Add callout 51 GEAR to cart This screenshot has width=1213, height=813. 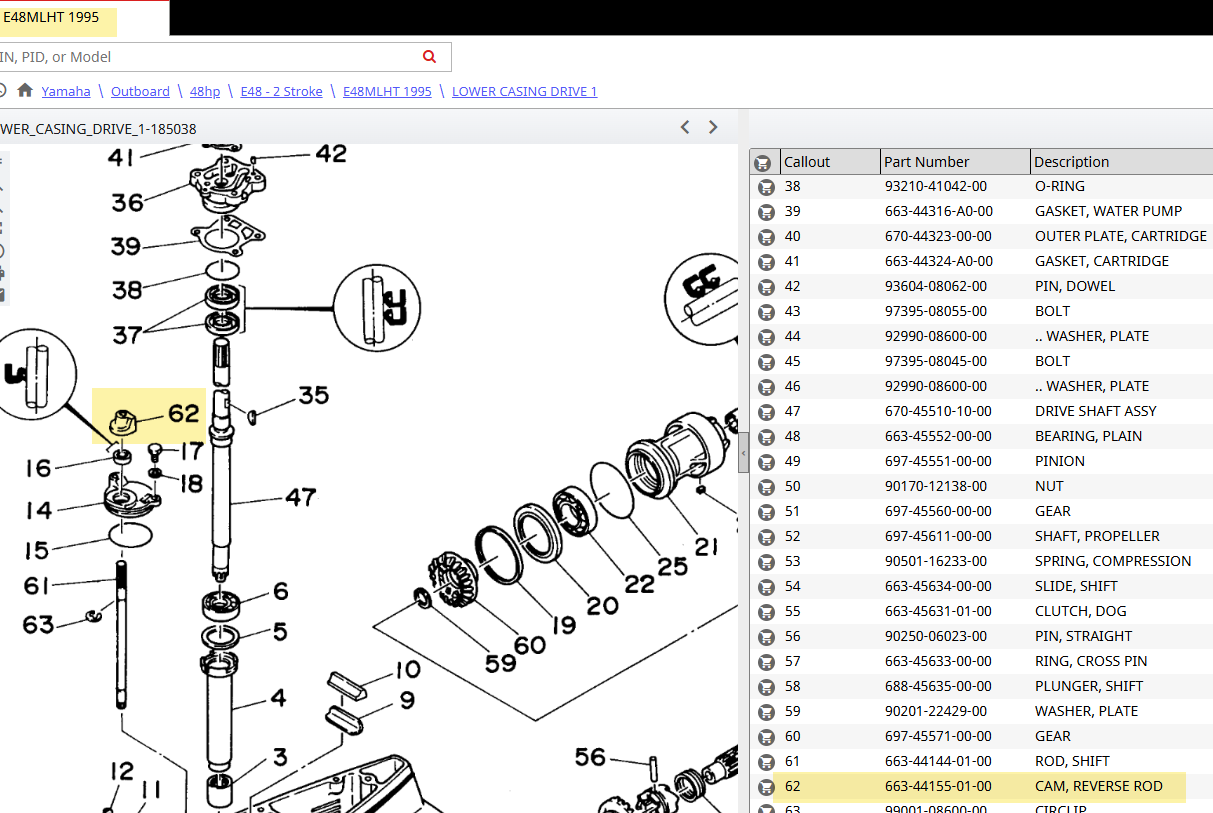point(766,512)
